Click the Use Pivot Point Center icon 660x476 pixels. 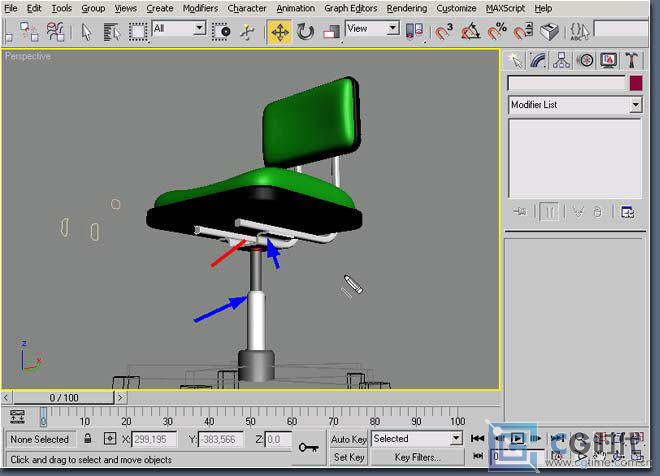pyautogui.click(x=414, y=31)
